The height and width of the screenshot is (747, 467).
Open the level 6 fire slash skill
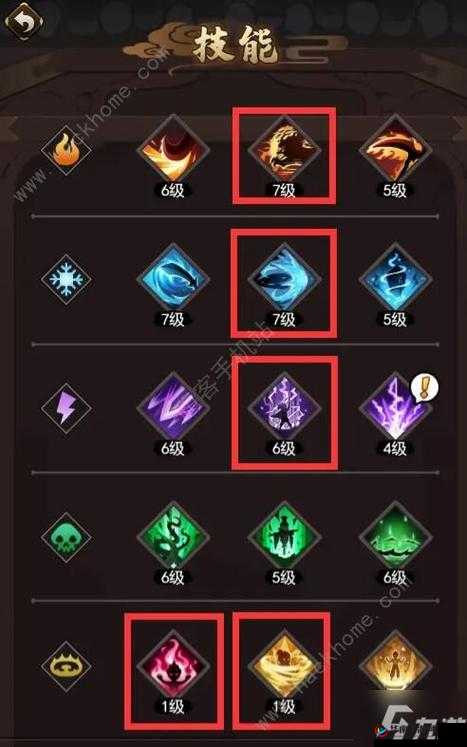(173, 151)
